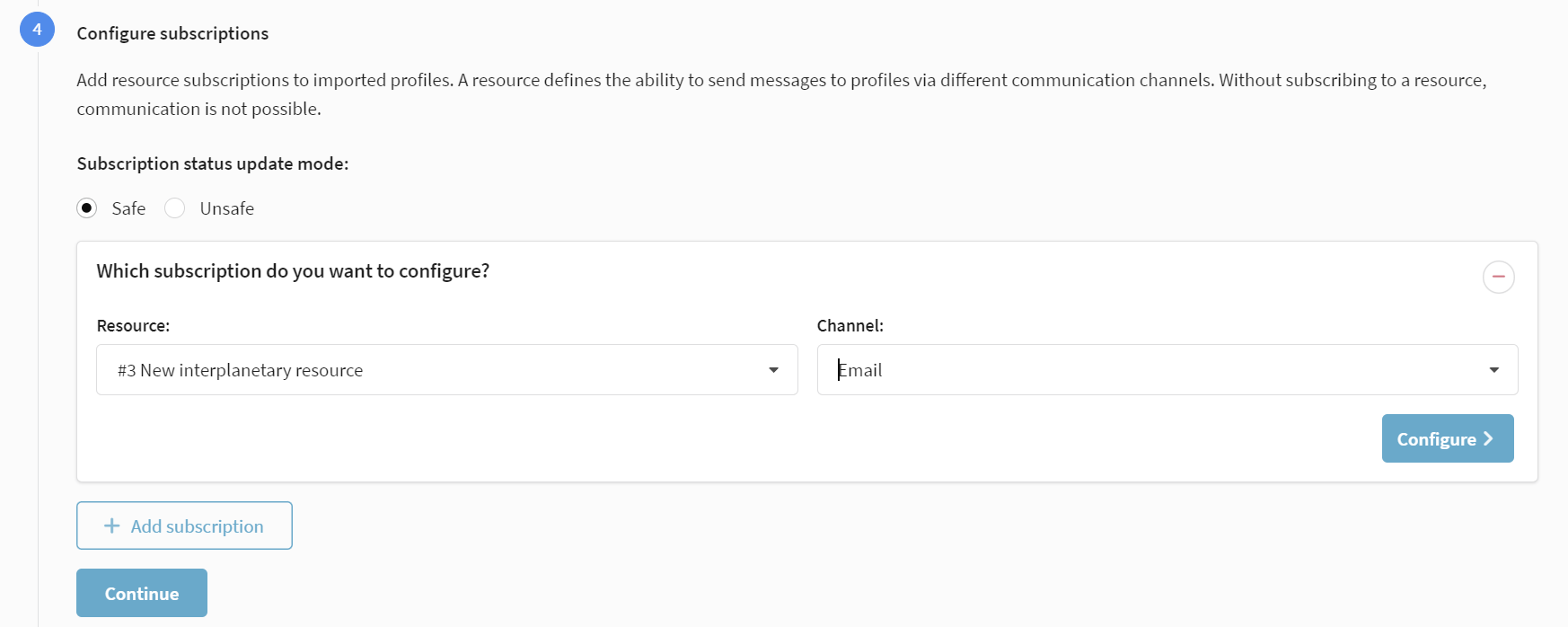The height and width of the screenshot is (627, 1568).
Task: Select the Safe radio button
Action: [x=87, y=208]
